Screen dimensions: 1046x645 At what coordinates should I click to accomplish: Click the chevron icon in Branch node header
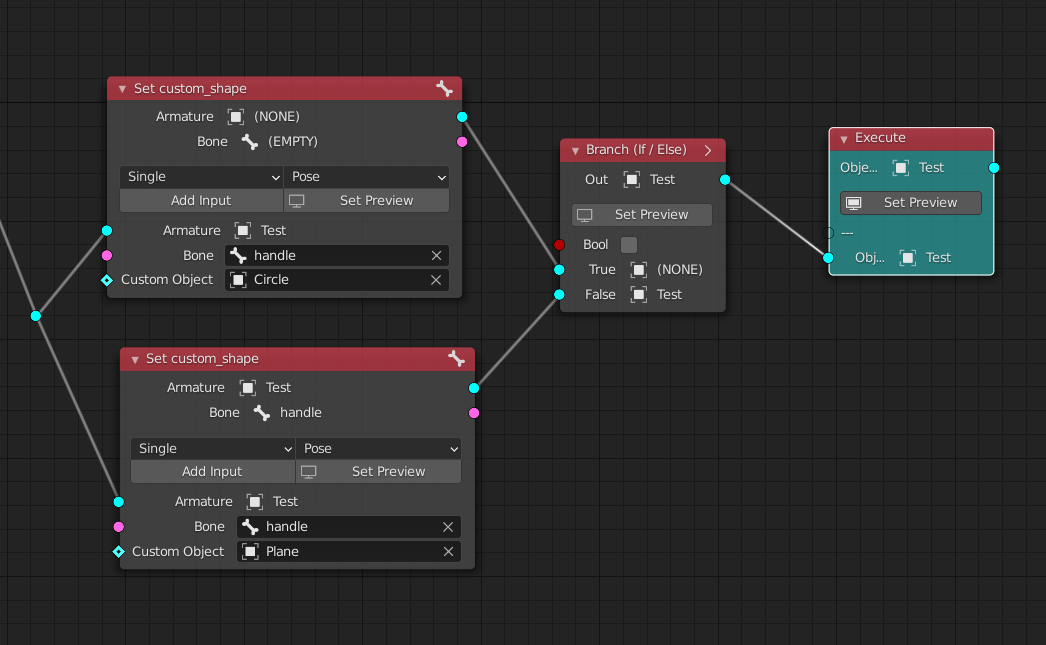coord(708,150)
